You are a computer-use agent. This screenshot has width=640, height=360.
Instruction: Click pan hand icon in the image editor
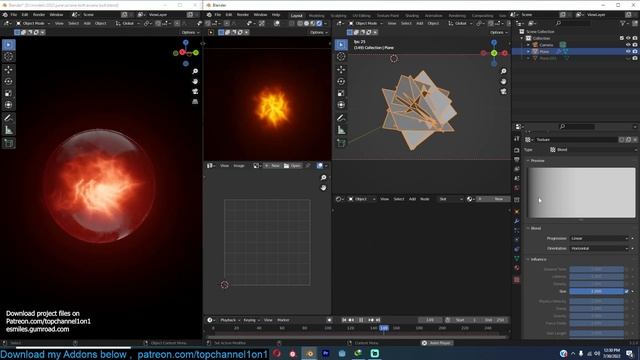tap(323, 188)
